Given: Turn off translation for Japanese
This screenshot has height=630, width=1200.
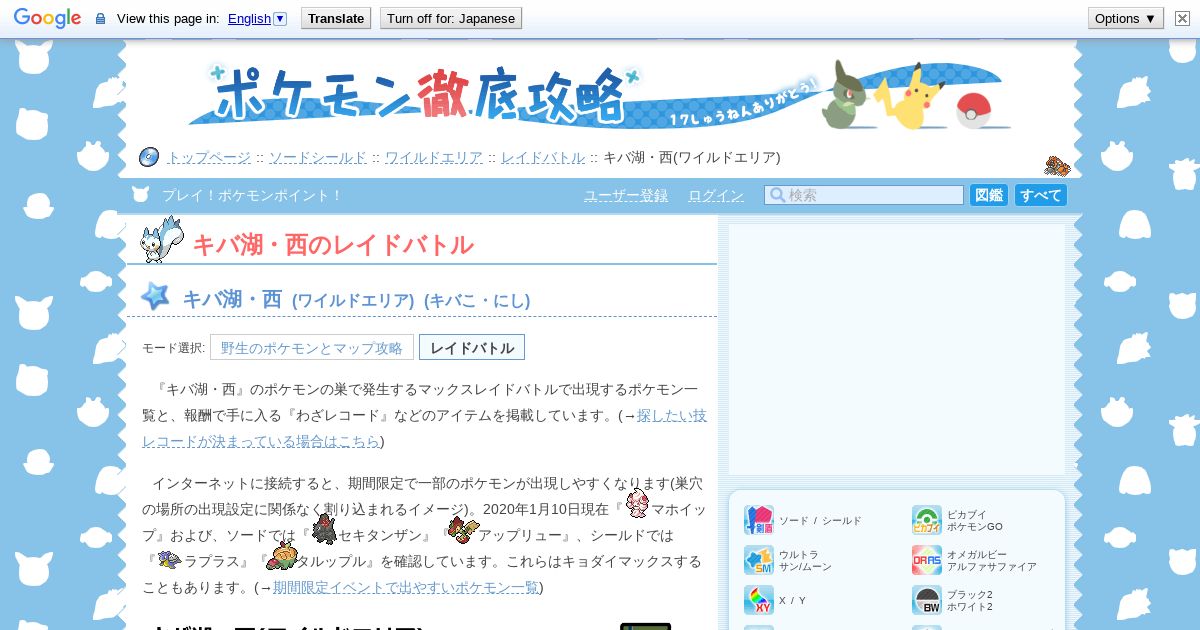Looking at the screenshot, I should [x=451, y=18].
